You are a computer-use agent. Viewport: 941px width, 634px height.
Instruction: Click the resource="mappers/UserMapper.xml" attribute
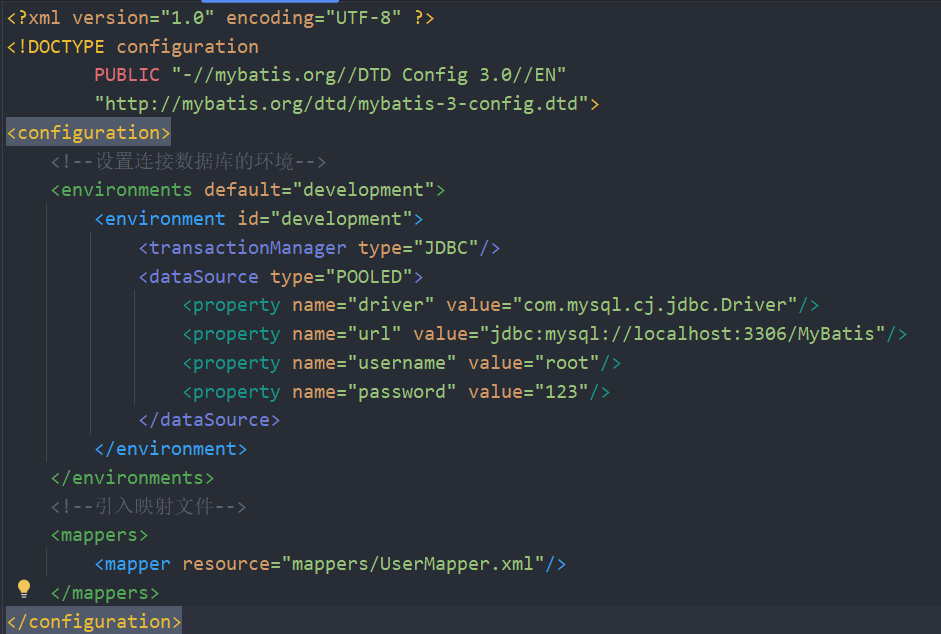pyautogui.click(x=363, y=564)
